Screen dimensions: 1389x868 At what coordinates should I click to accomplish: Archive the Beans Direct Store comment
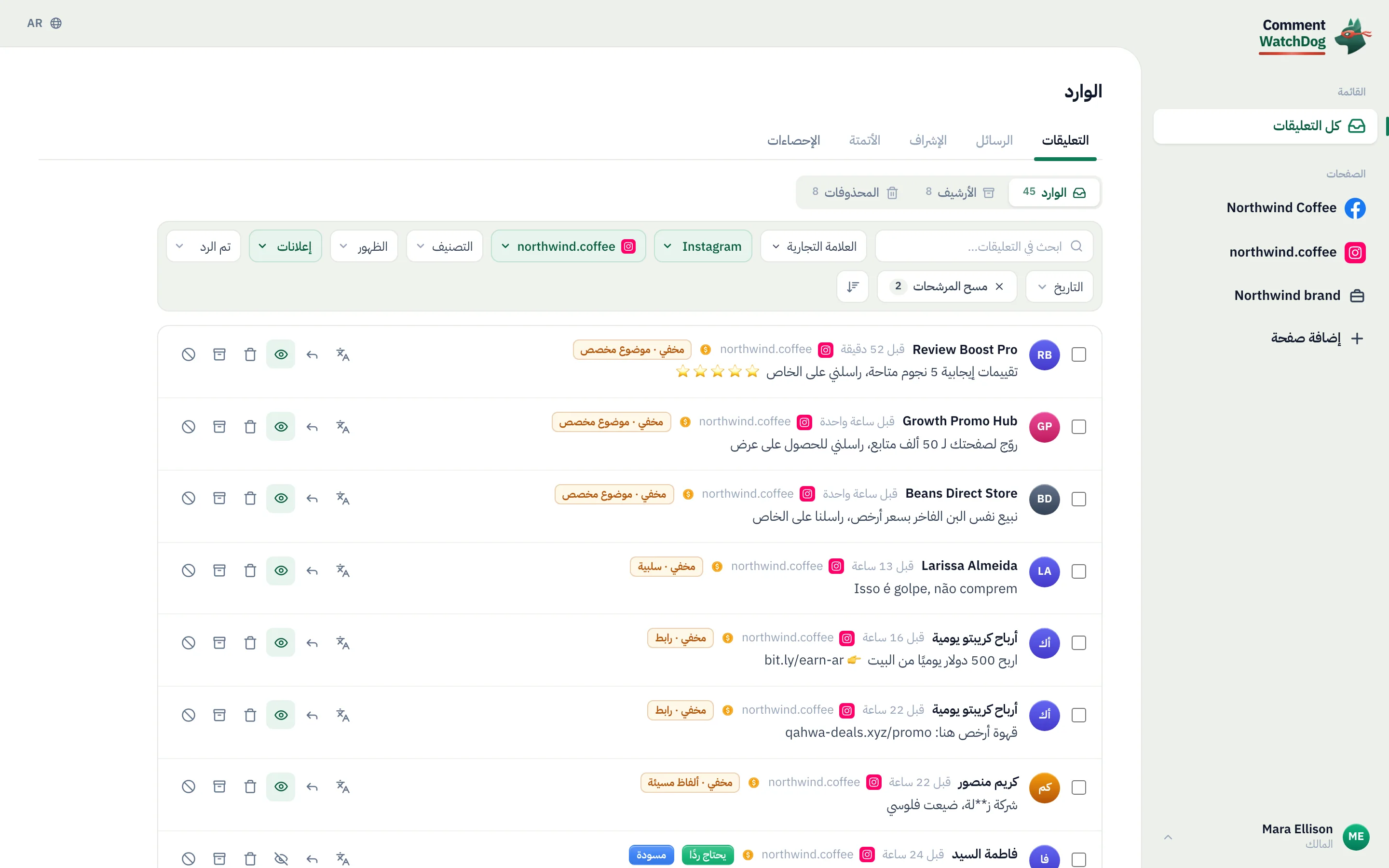click(219, 498)
